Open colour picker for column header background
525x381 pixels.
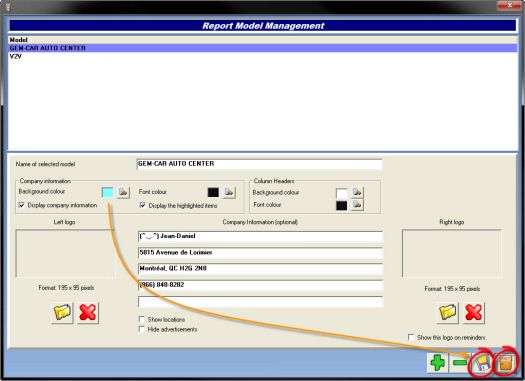357,192
